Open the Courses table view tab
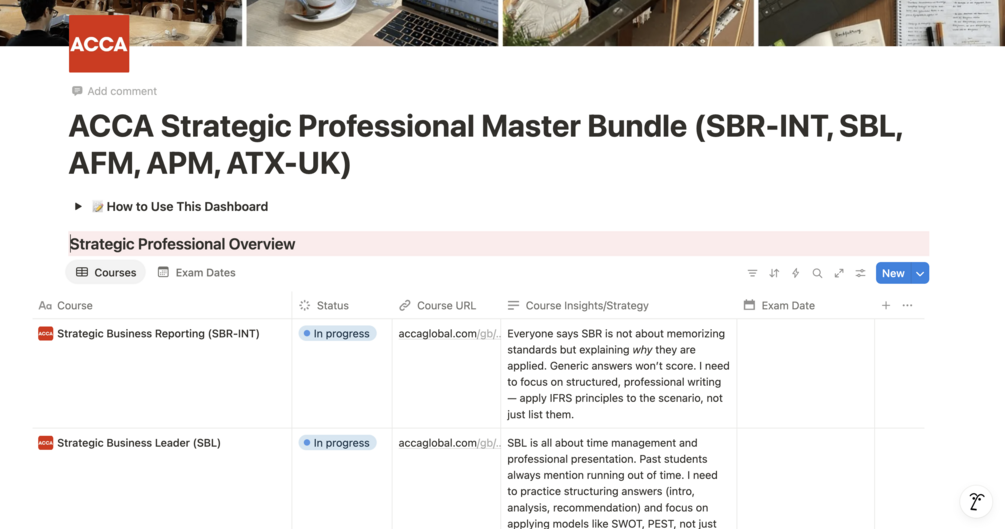Viewport: 1005px width, 529px height. [106, 273]
